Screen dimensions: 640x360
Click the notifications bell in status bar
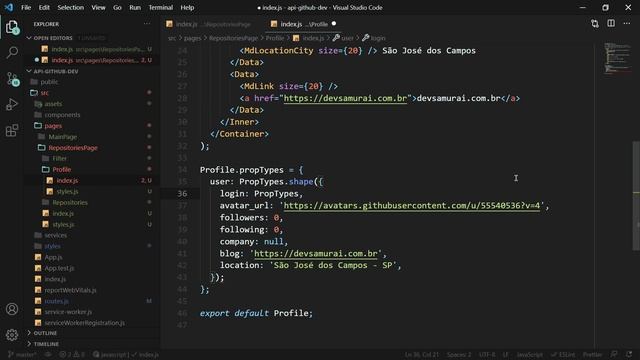coord(629,354)
